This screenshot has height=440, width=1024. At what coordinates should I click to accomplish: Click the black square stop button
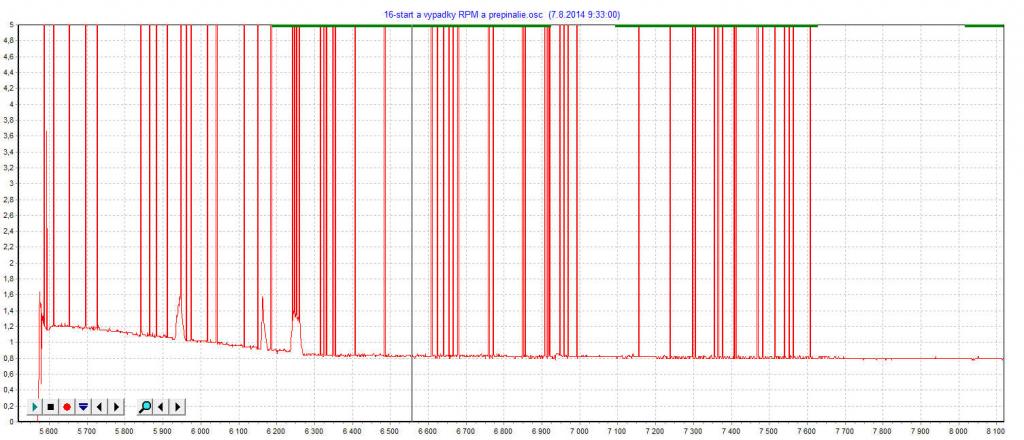point(51,407)
